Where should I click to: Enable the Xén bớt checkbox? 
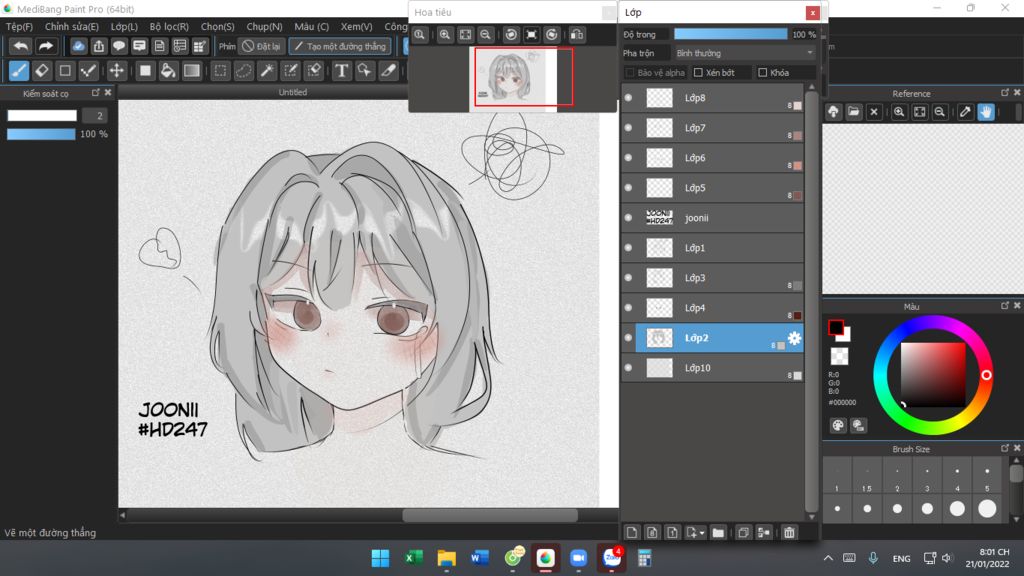698,72
